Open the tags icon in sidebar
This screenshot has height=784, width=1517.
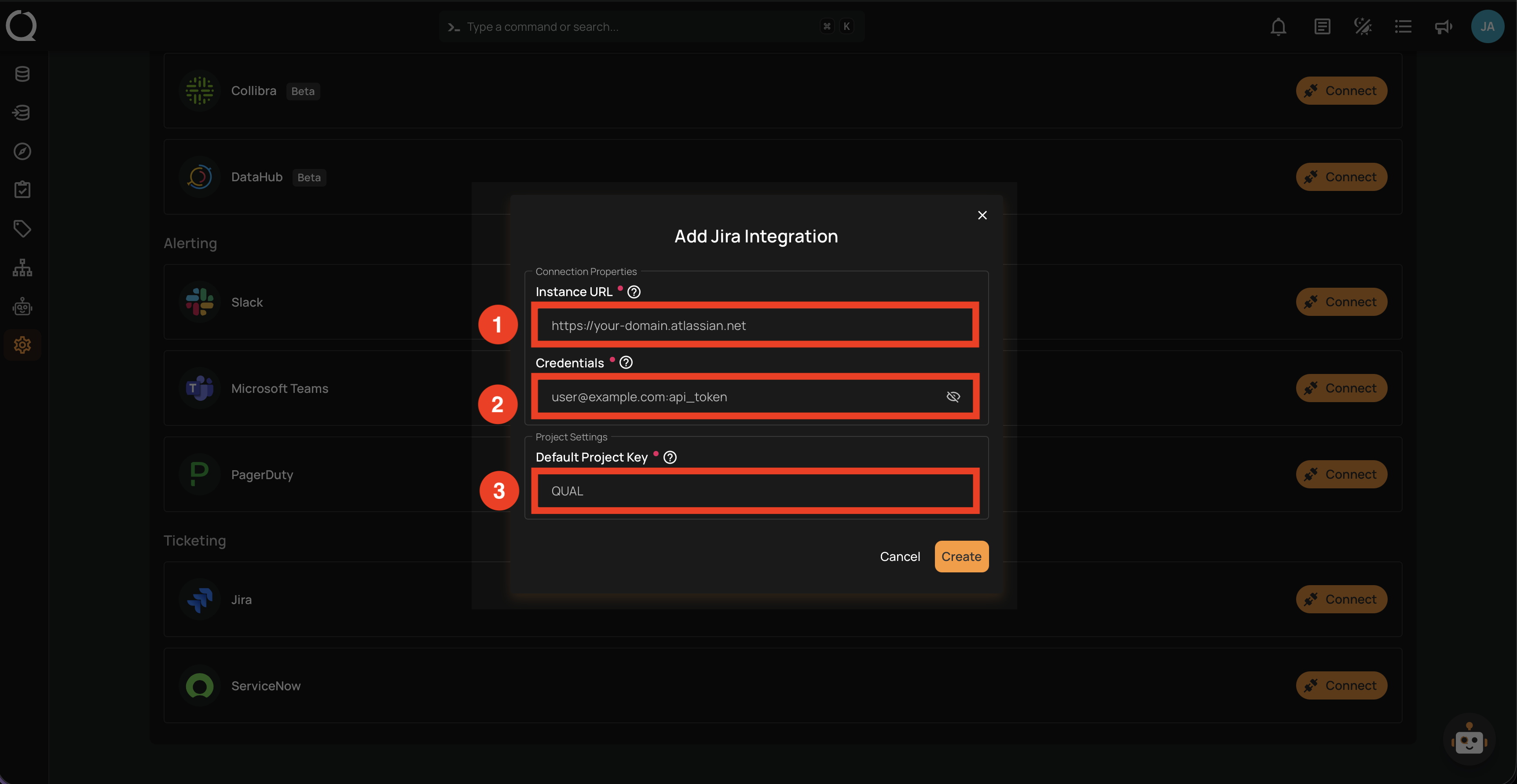pos(22,228)
